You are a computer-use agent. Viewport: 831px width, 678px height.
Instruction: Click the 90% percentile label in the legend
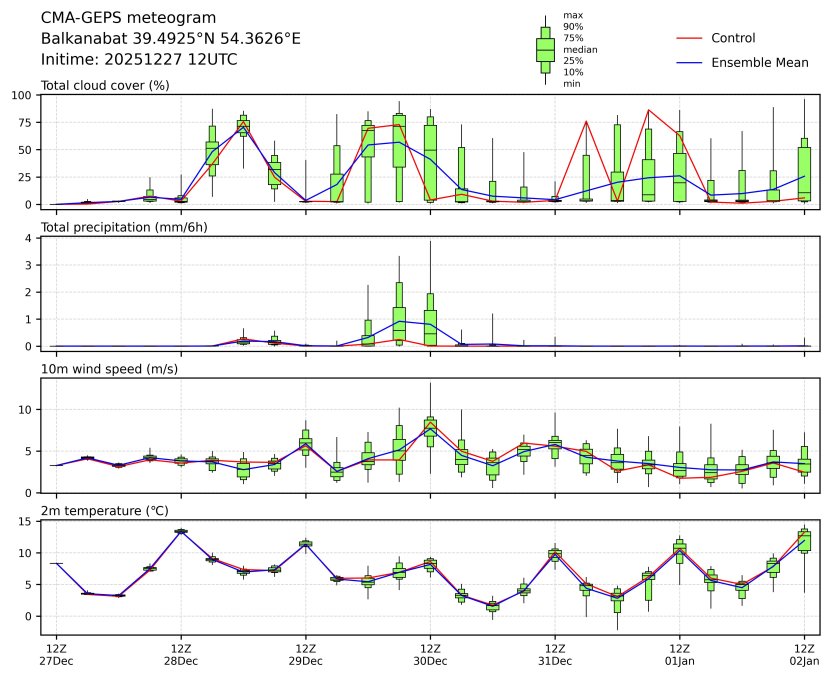click(572, 27)
